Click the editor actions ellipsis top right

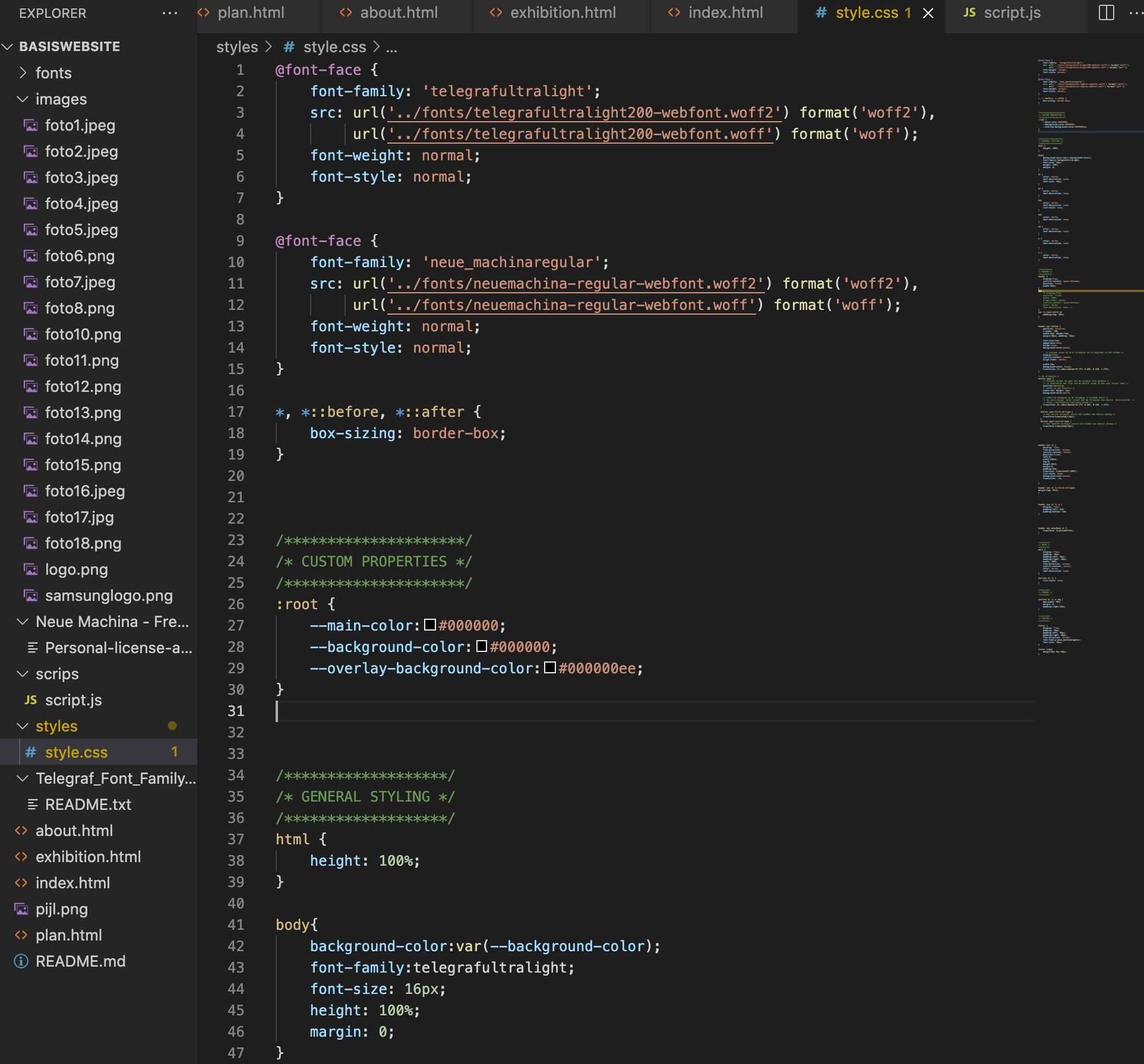[1136, 12]
